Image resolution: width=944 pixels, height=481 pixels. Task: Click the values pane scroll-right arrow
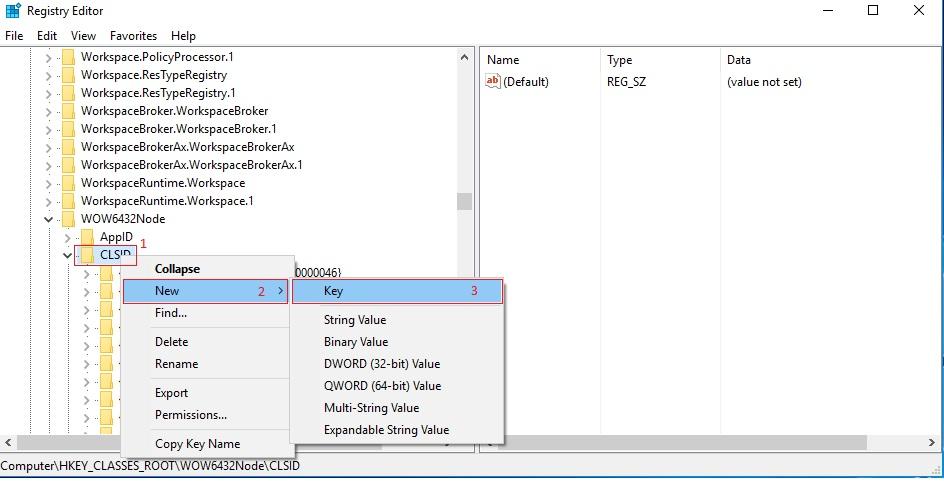pyautogui.click(x=932, y=443)
